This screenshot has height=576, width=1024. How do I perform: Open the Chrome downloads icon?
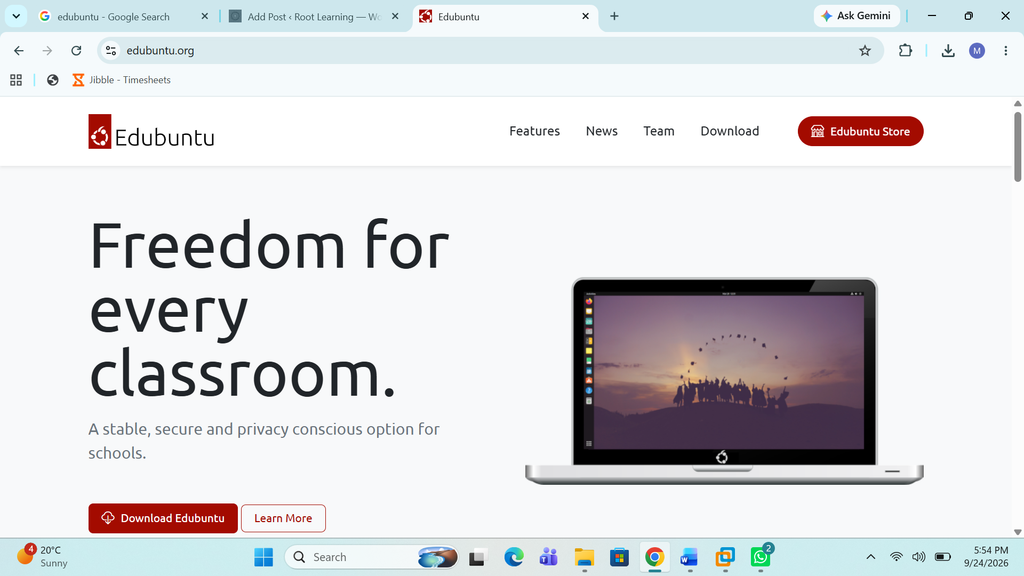[x=948, y=51]
